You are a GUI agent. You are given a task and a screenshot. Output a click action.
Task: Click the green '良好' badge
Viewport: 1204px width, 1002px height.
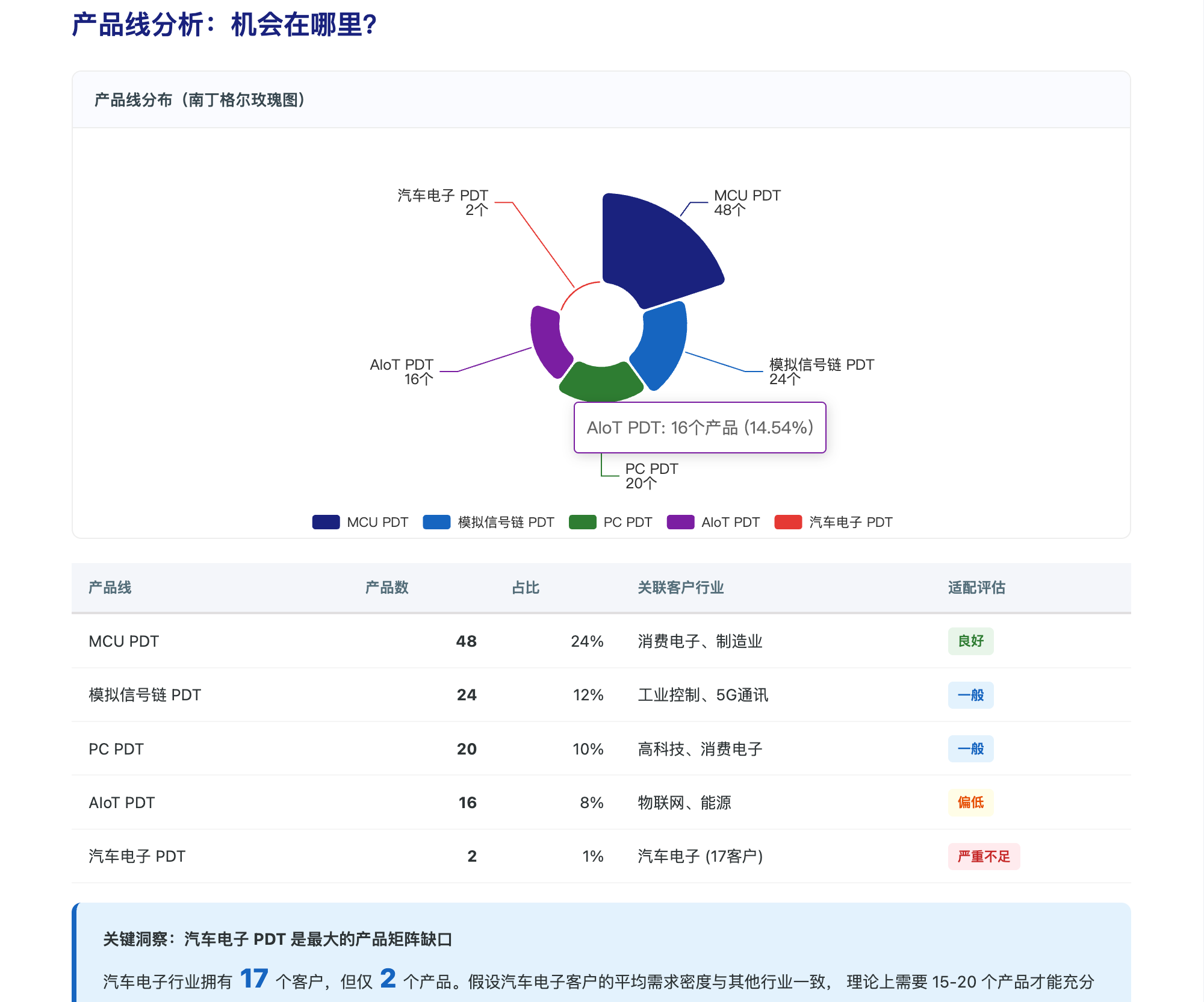pos(970,641)
